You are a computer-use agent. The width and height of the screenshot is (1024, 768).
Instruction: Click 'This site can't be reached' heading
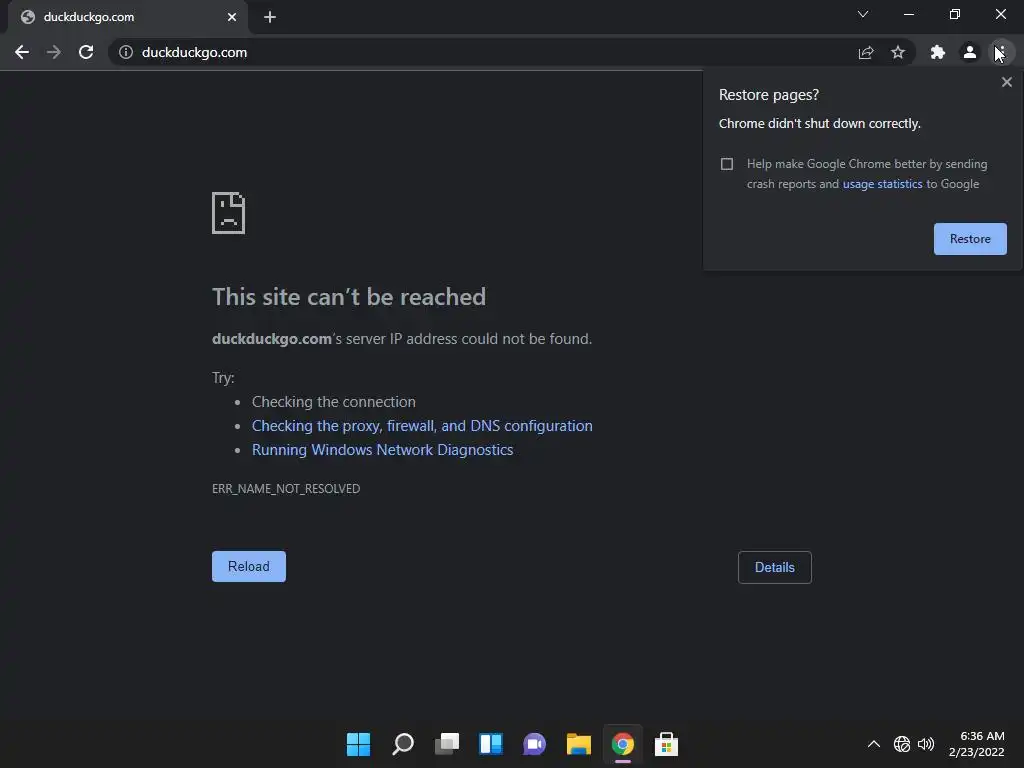[x=349, y=297]
